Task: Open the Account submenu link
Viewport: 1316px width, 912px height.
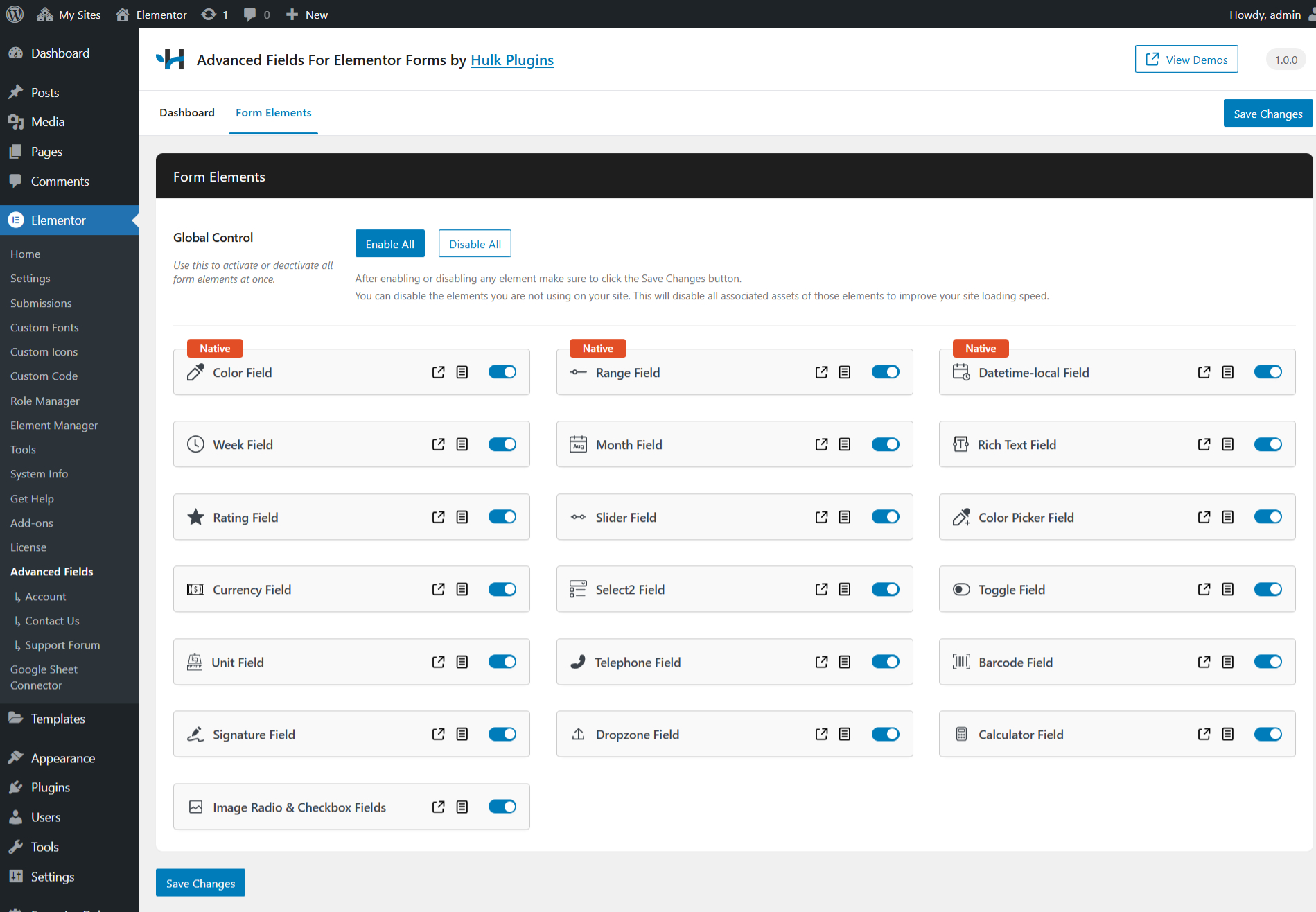Action: [x=46, y=596]
